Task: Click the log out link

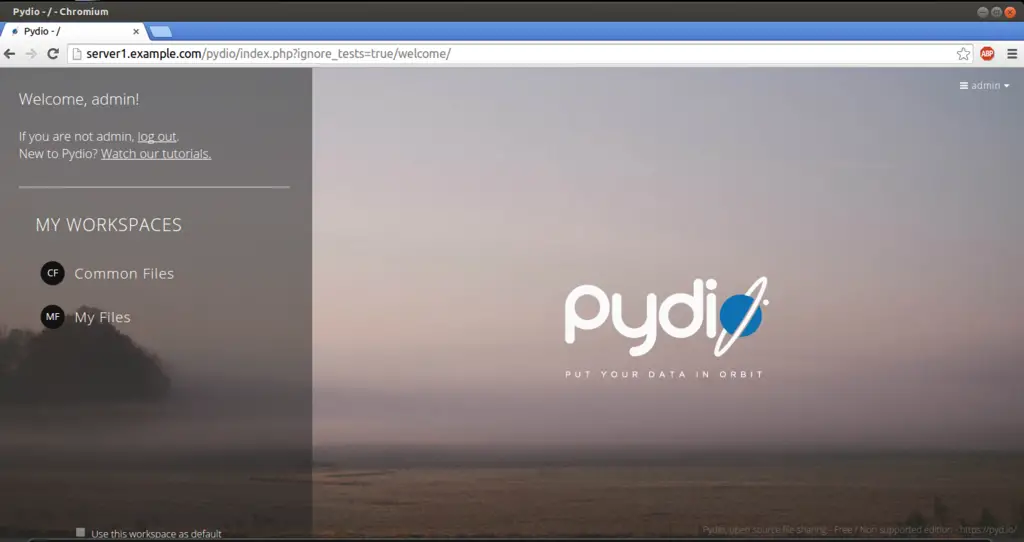Action: pos(157,136)
